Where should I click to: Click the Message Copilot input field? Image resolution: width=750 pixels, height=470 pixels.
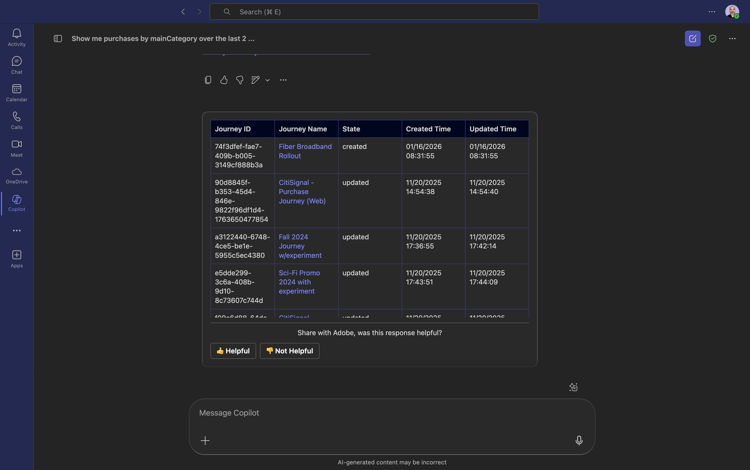tap(392, 413)
